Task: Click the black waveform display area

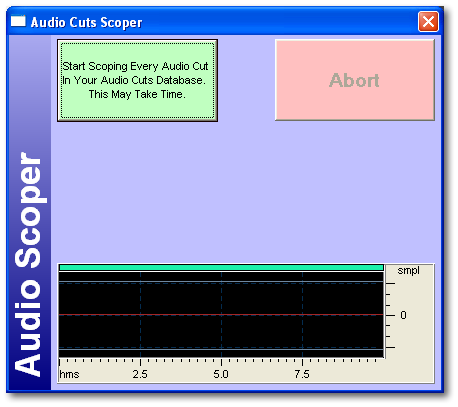Action: (221, 315)
